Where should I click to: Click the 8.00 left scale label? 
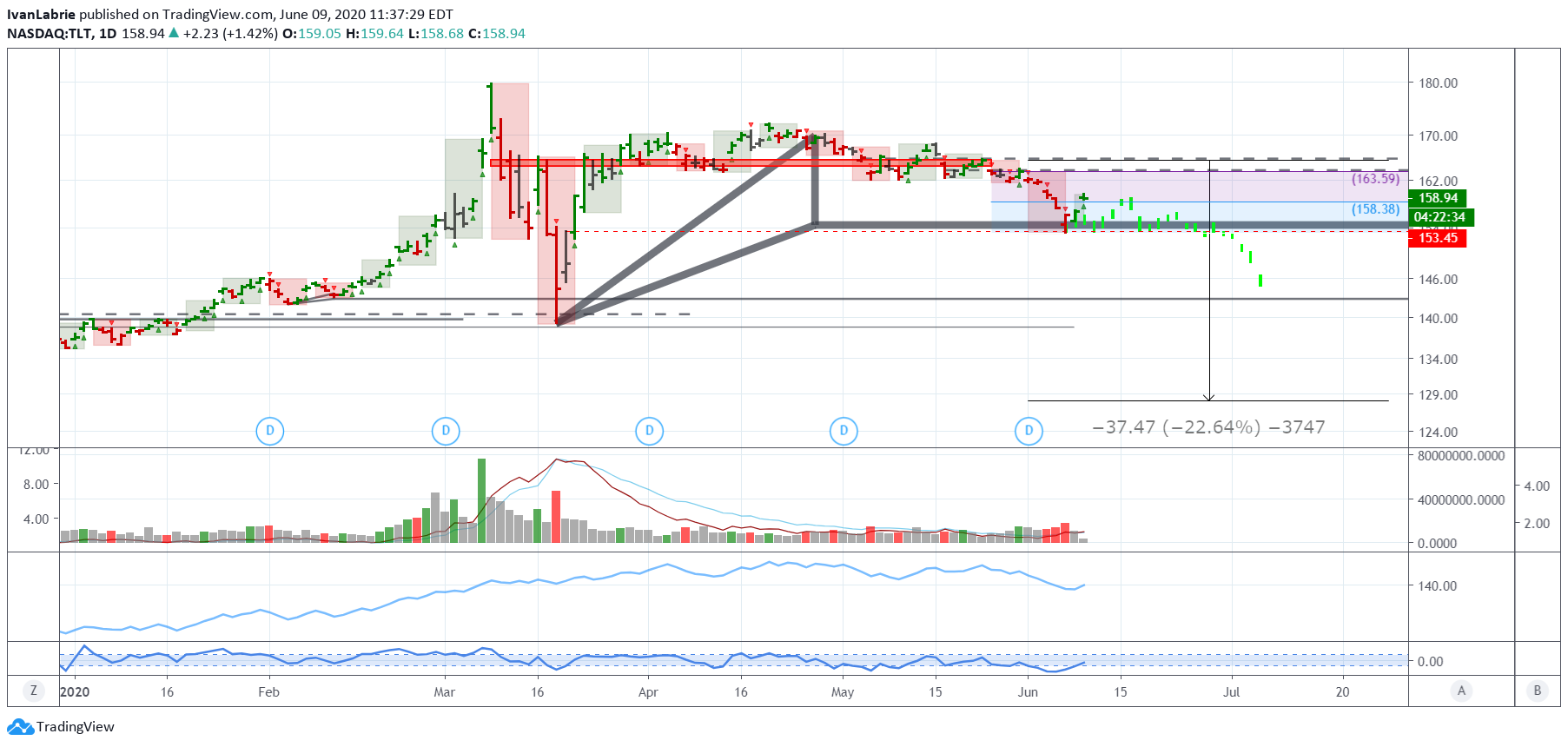[x=36, y=485]
